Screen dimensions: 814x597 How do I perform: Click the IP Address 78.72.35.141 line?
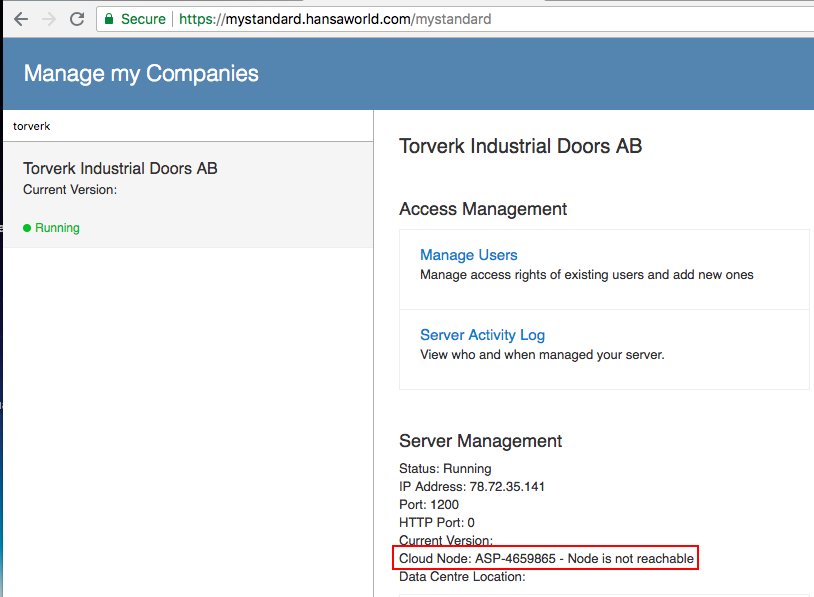click(472, 486)
